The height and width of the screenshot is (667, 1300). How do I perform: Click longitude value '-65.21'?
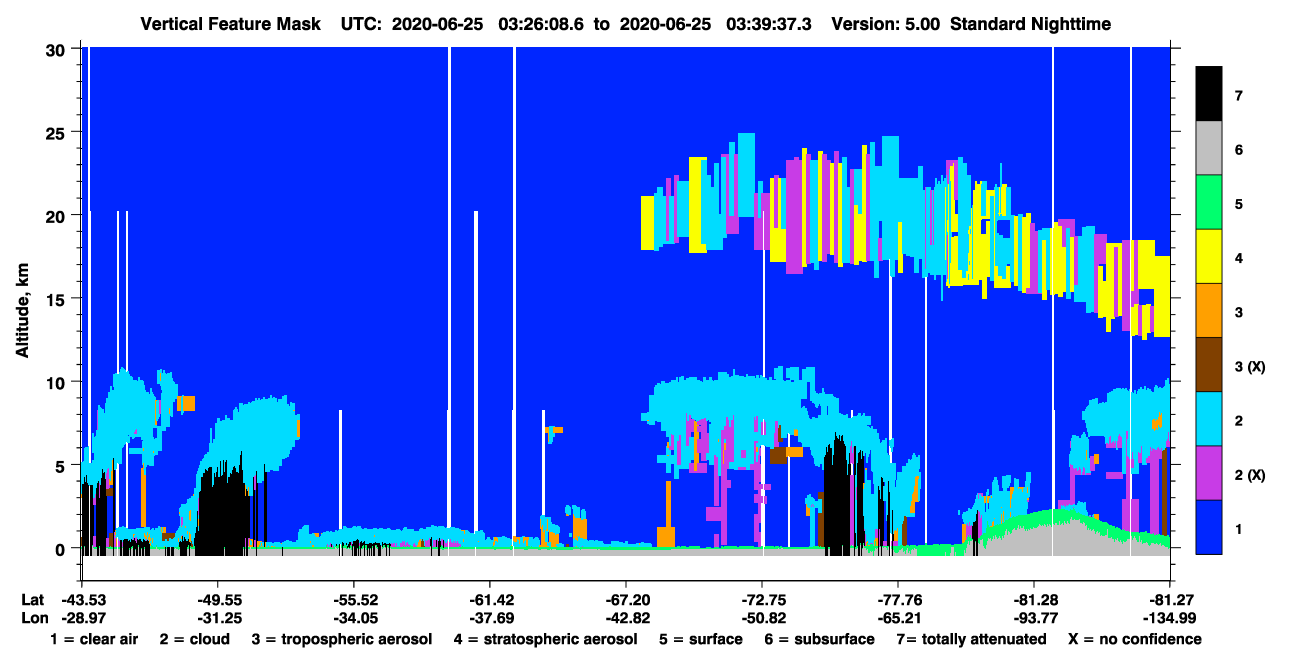pos(898,618)
